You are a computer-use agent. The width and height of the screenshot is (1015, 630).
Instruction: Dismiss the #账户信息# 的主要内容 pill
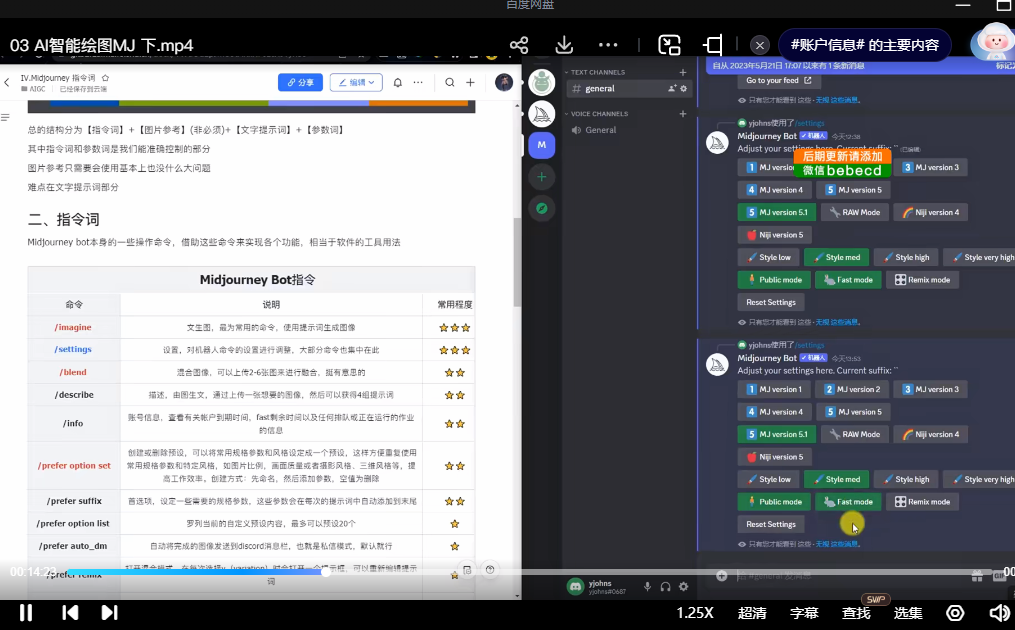759,45
